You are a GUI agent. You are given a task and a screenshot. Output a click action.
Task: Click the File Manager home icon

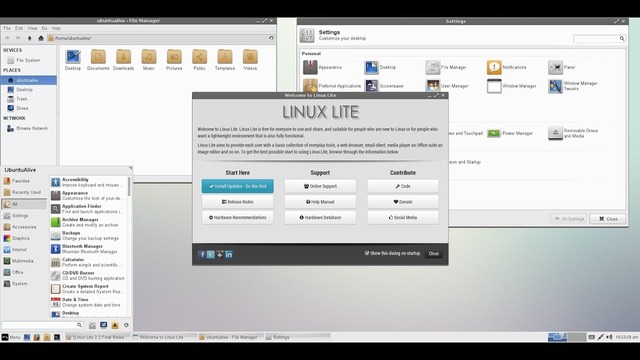coord(40,38)
